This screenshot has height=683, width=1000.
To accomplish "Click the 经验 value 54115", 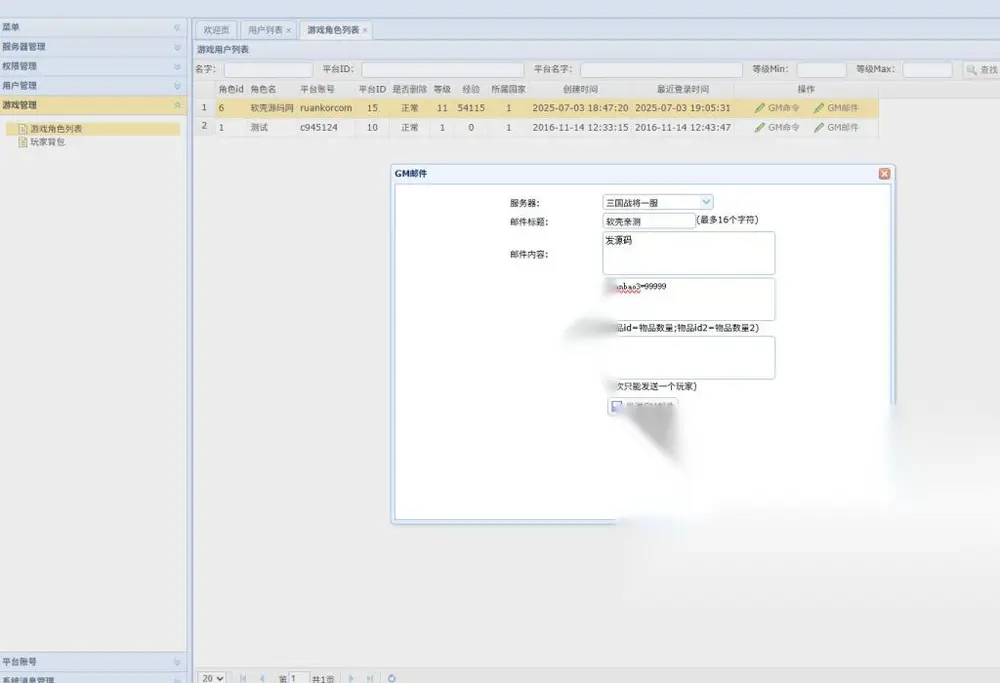I will coord(471,108).
